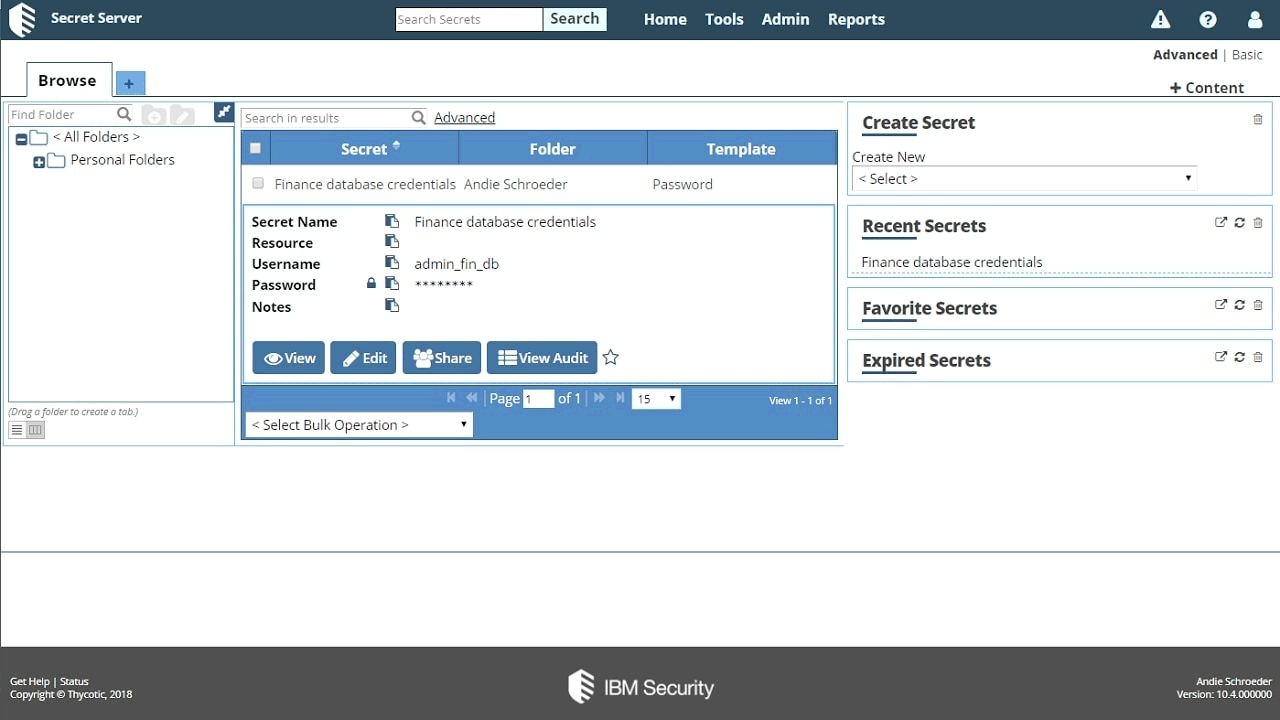The image size is (1280, 720).
Task: Add a new tab with plus button
Action: click(x=129, y=83)
